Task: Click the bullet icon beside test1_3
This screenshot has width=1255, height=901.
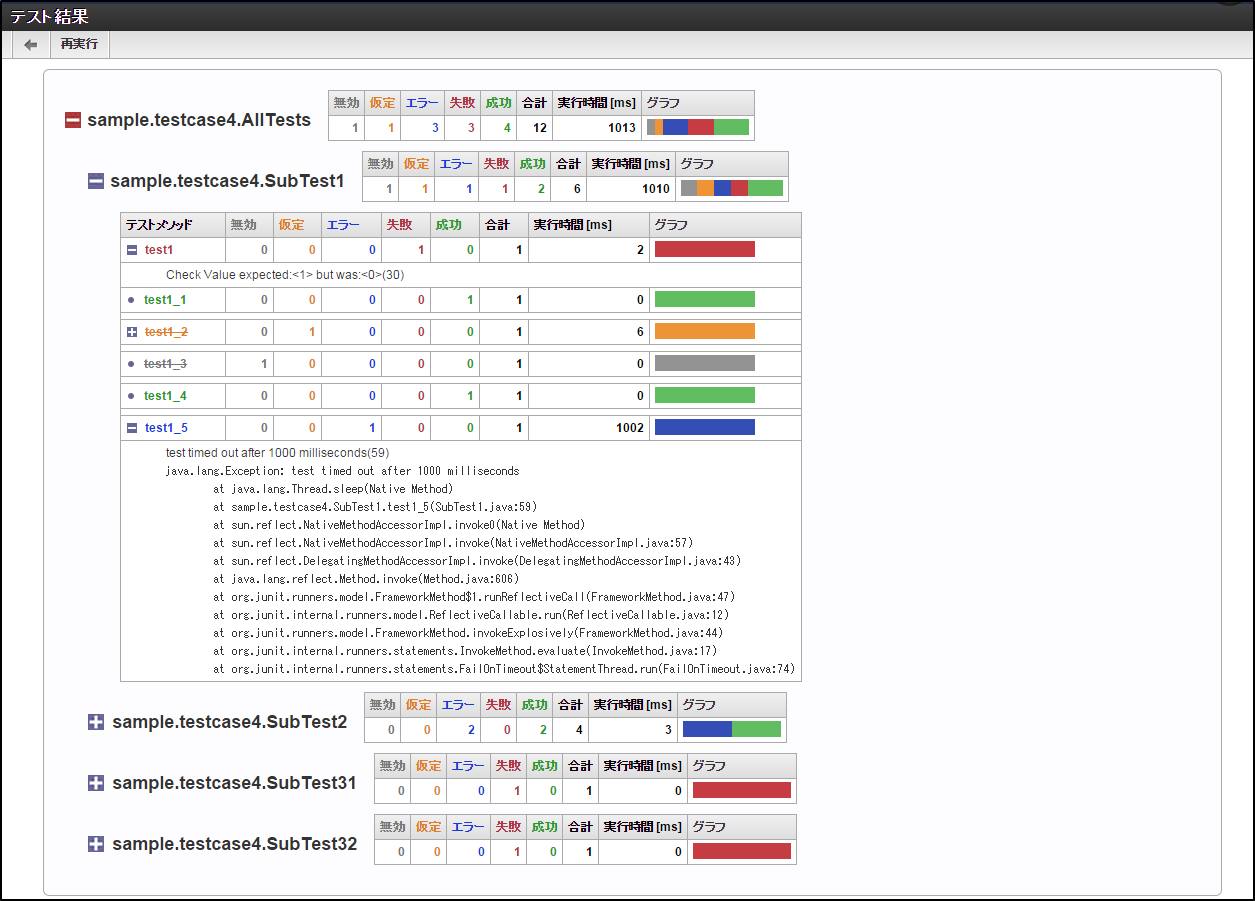Action: click(131, 364)
